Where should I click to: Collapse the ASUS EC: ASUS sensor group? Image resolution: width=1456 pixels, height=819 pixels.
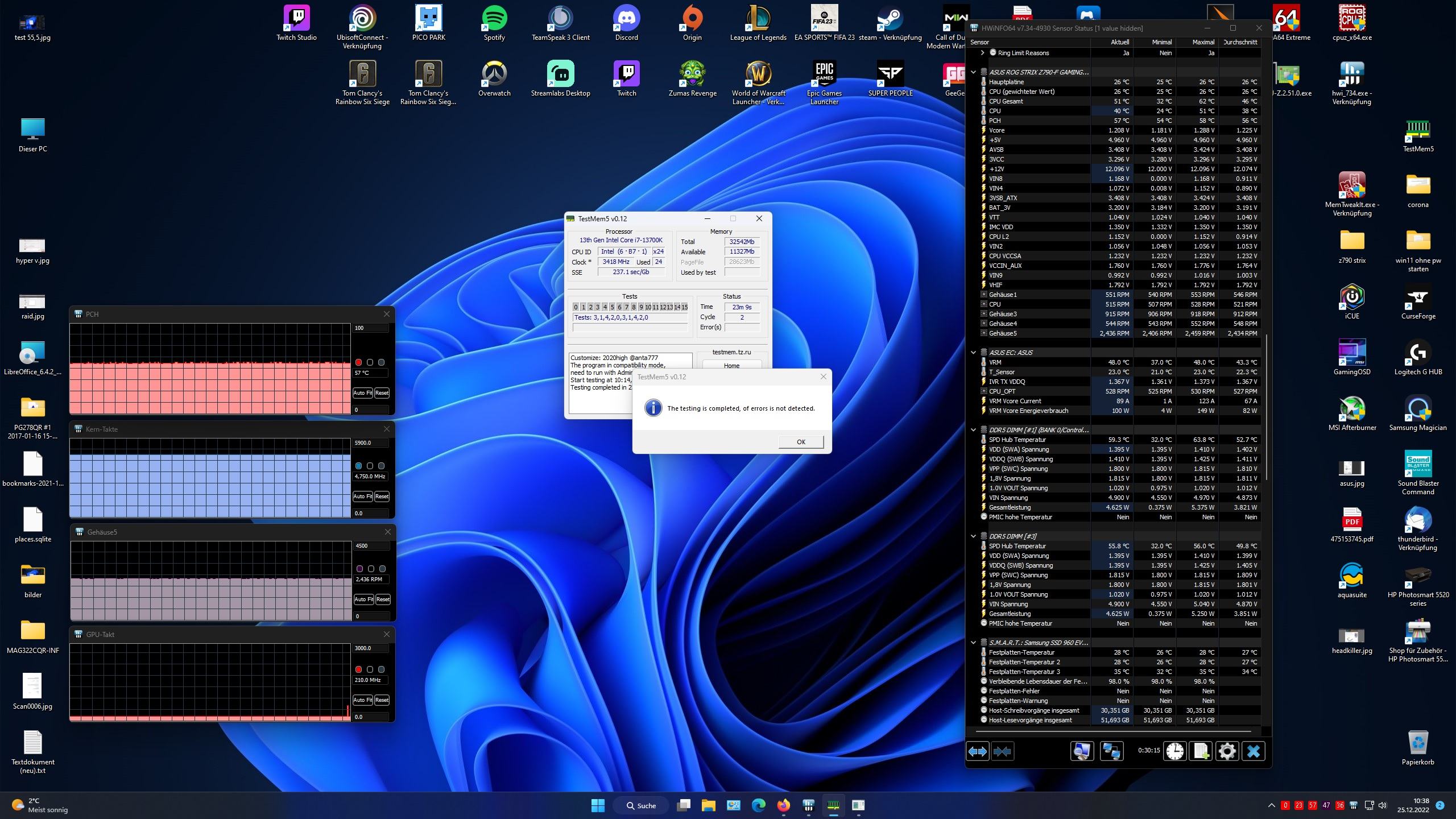point(973,353)
